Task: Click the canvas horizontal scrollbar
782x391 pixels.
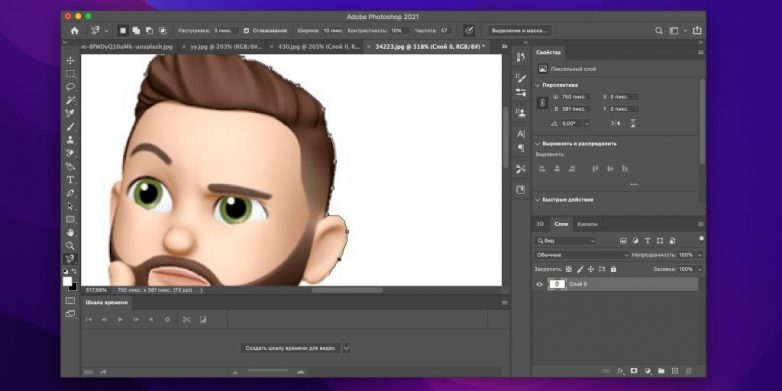Action: tap(347, 290)
